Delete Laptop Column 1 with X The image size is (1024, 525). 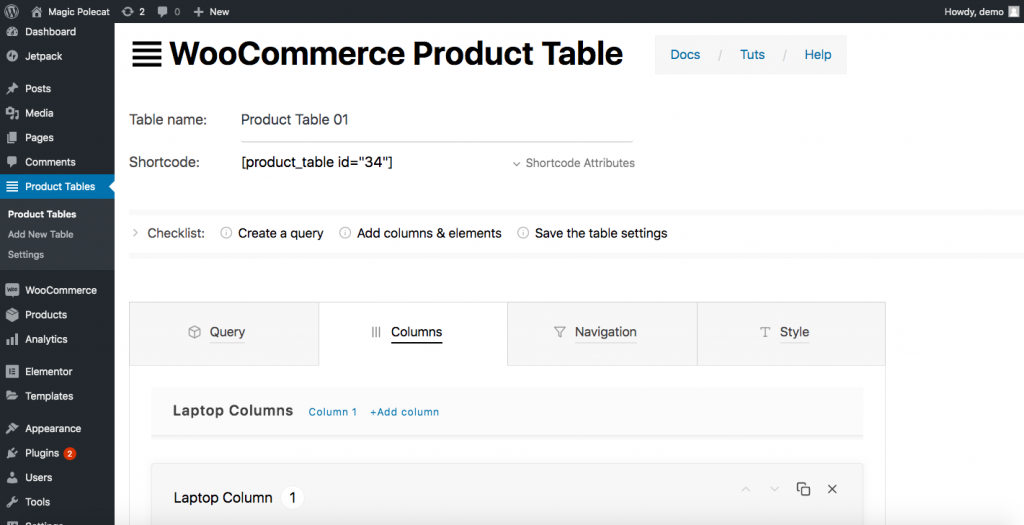(832, 489)
